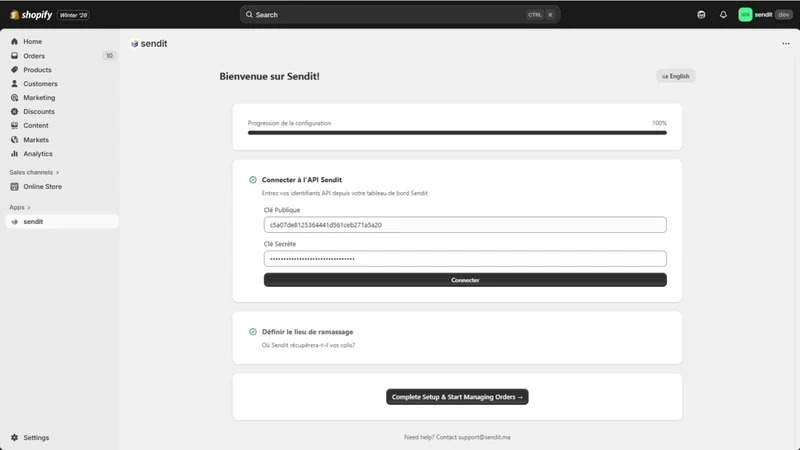Click the Bienvenue sur Sendit! title
Screen dimensions: 800x450
coord(269,77)
